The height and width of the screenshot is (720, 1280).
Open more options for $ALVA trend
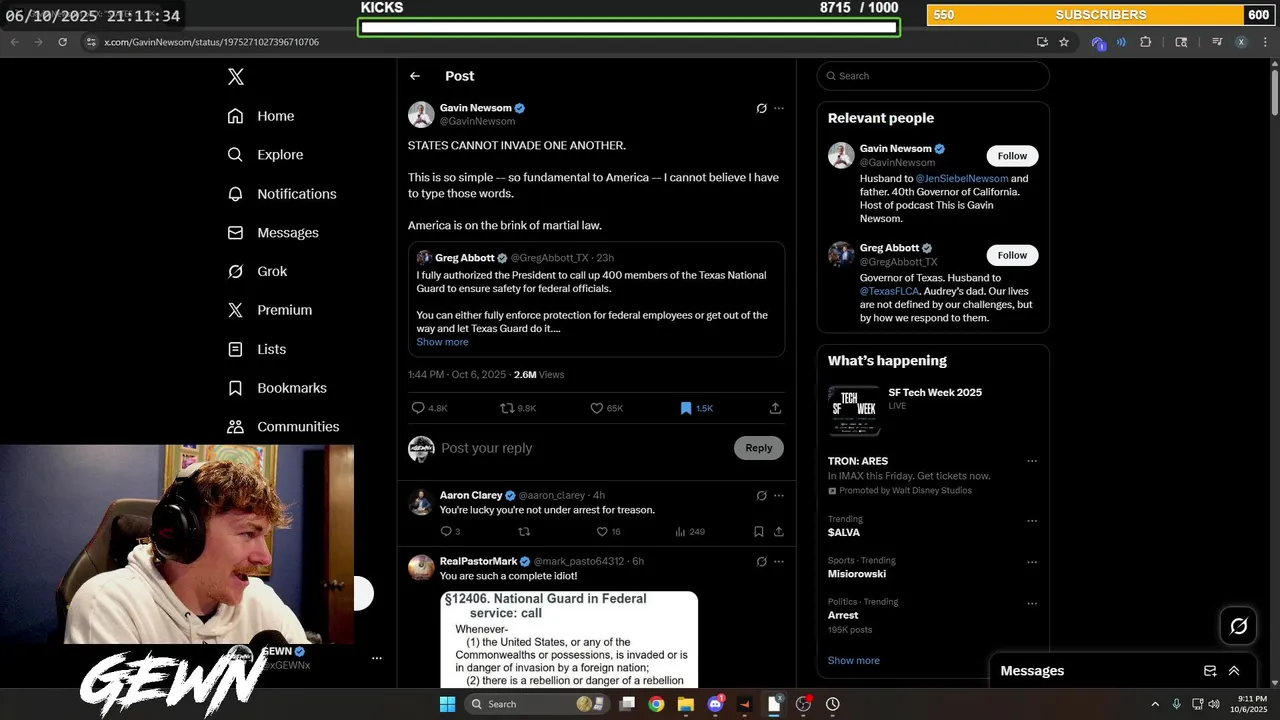[x=1032, y=521]
